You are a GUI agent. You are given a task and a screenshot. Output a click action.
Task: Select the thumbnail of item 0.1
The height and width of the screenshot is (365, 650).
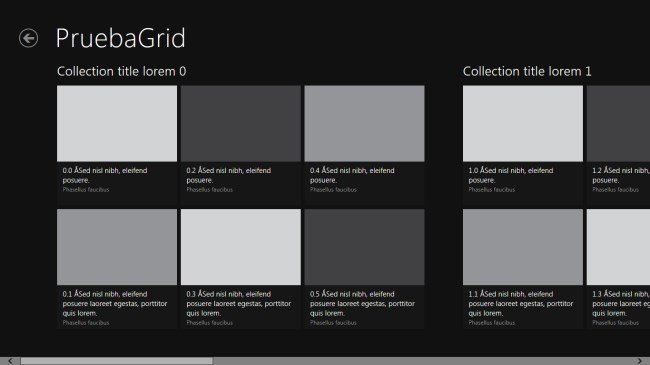(x=117, y=247)
